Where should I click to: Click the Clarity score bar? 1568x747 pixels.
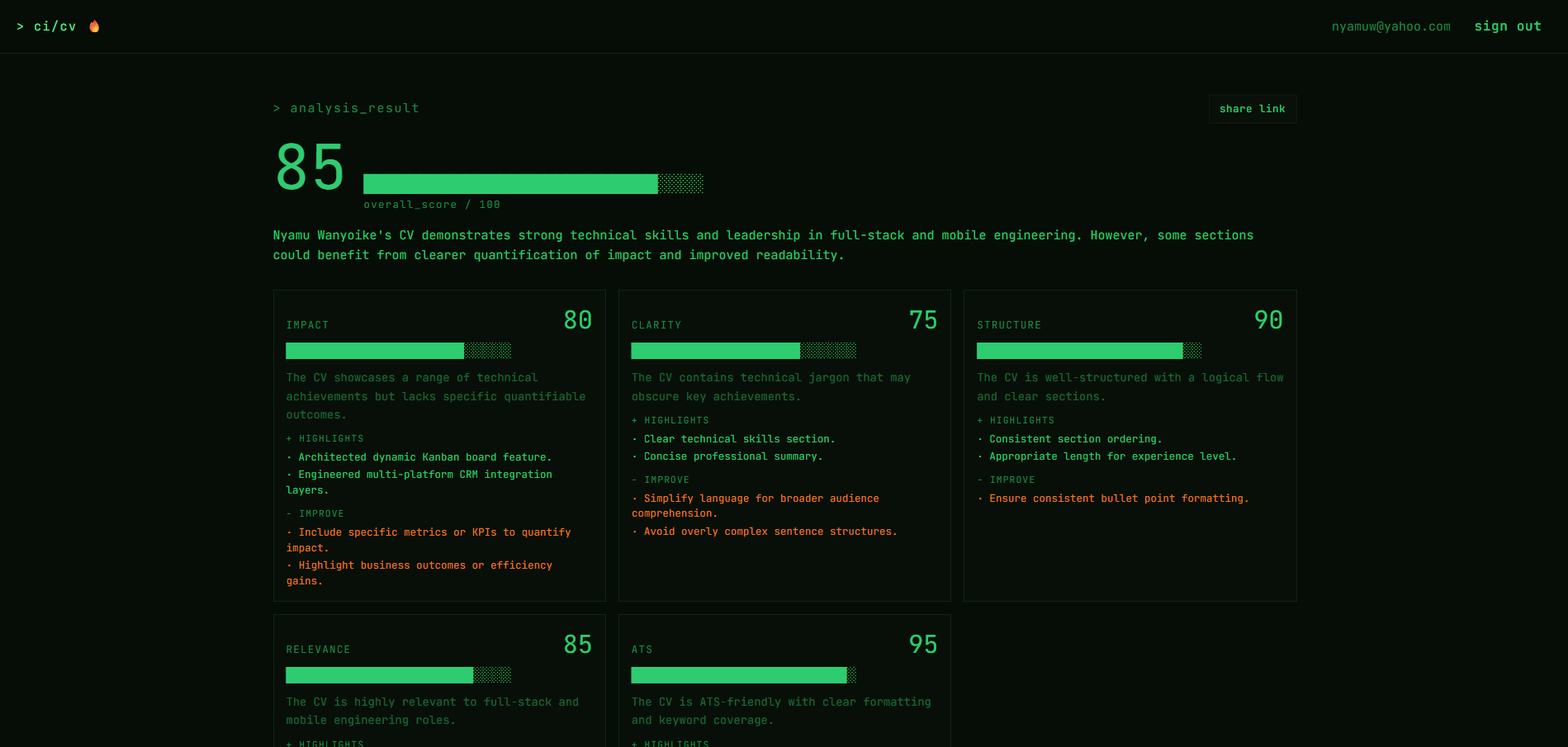(x=743, y=351)
